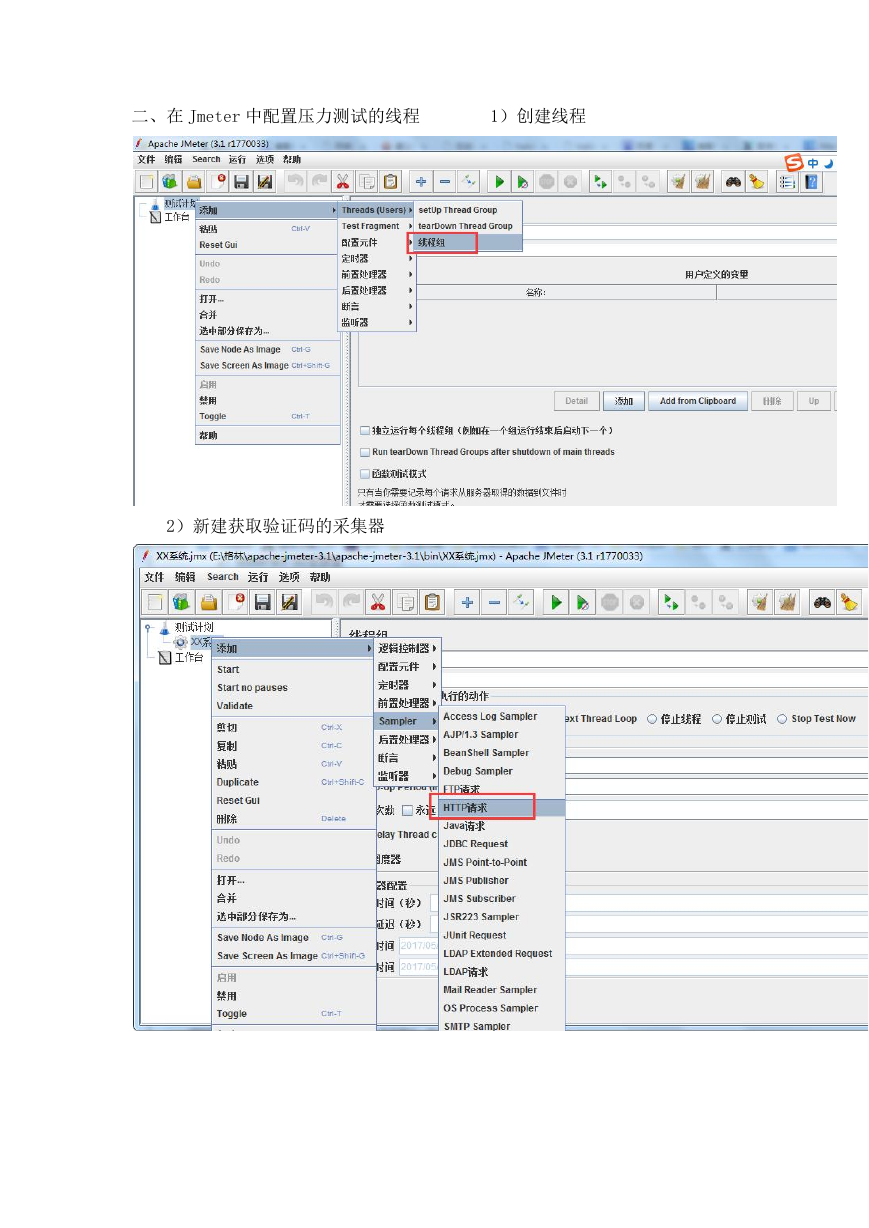Open 添加 submenu in lower context menu
This screenshot has width=869, height=1228.
point(293,648)
